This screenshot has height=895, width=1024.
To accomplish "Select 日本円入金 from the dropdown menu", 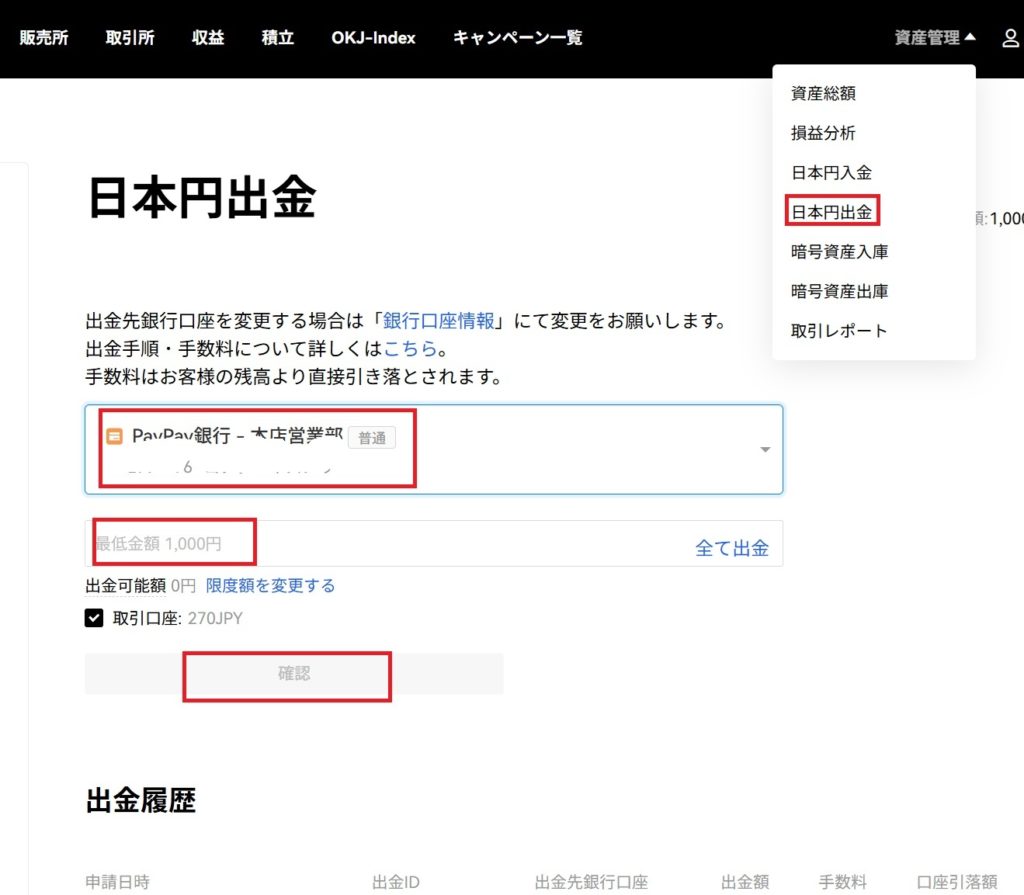I will 831,172.
